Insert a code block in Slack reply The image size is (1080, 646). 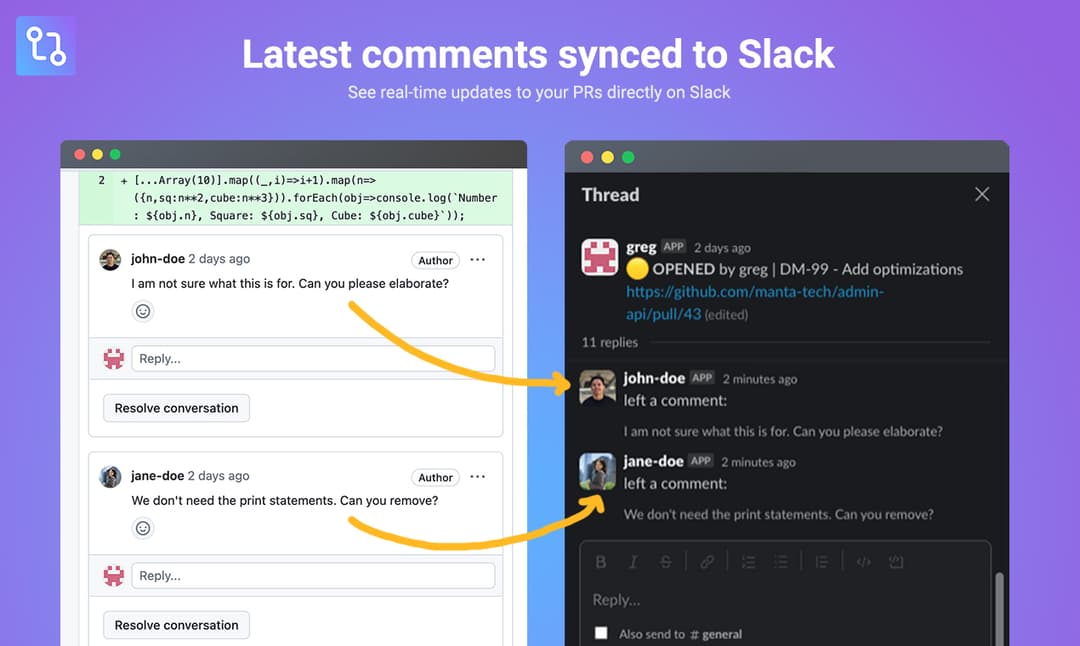[x=895, y=562]
